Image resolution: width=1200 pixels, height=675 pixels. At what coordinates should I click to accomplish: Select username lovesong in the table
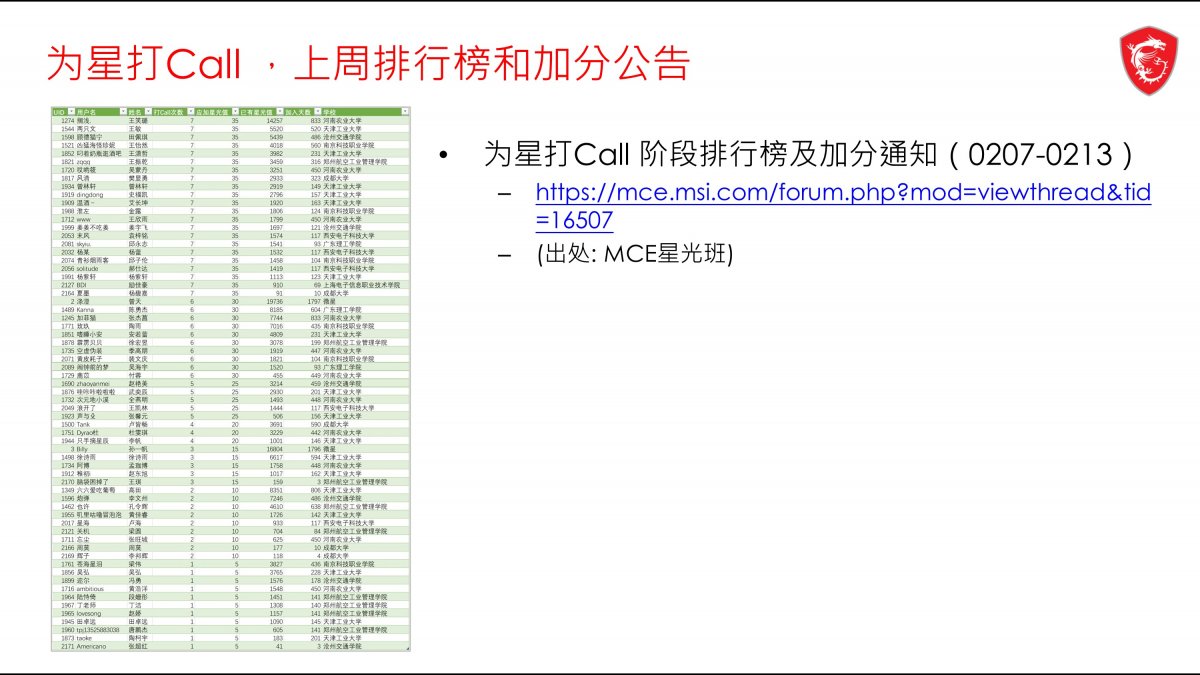click(90, 614)
